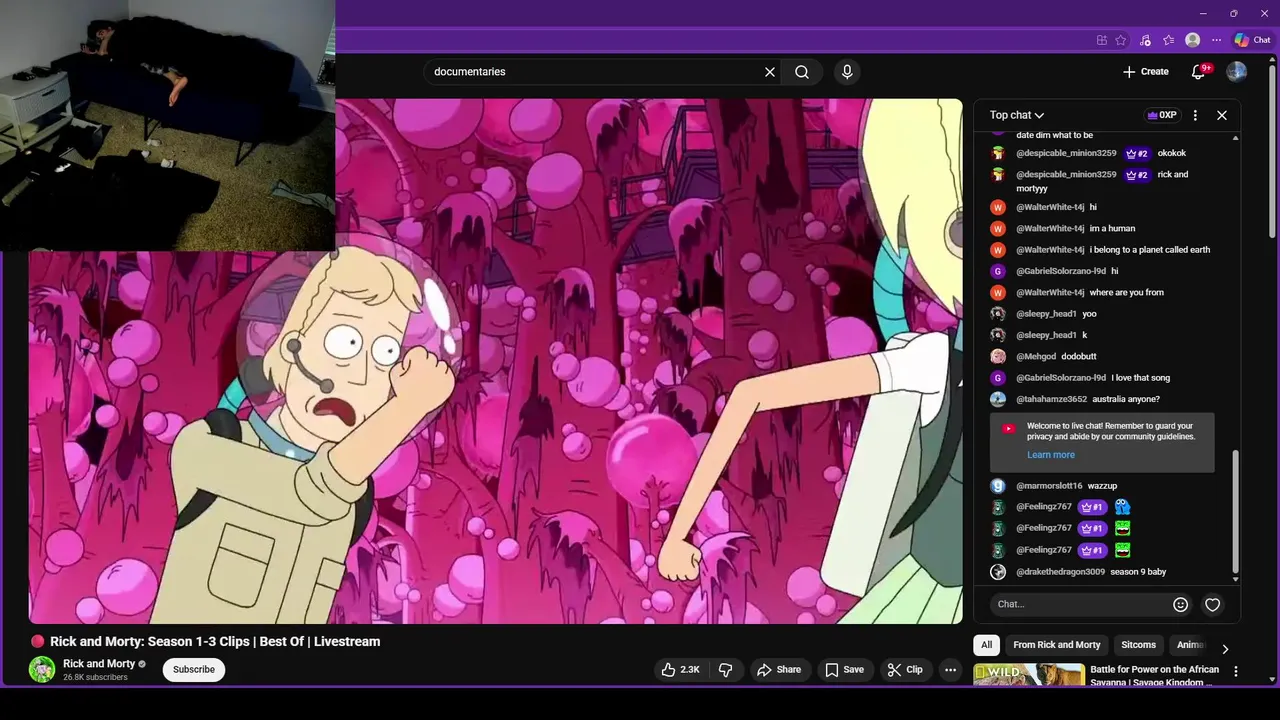Select the Sitcoms filter chip

tap(1138, 645)
